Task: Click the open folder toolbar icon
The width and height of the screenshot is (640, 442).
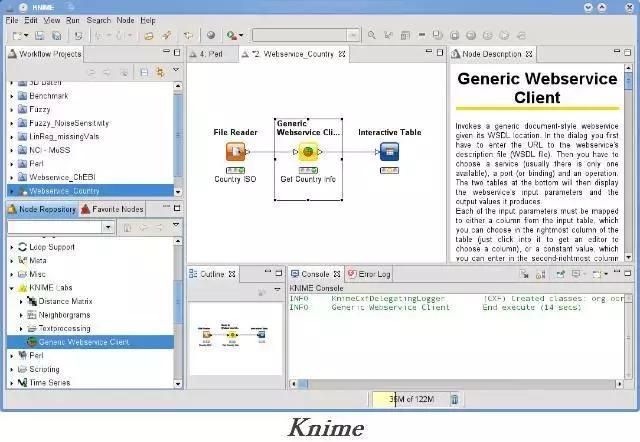Action: point(149,36)
